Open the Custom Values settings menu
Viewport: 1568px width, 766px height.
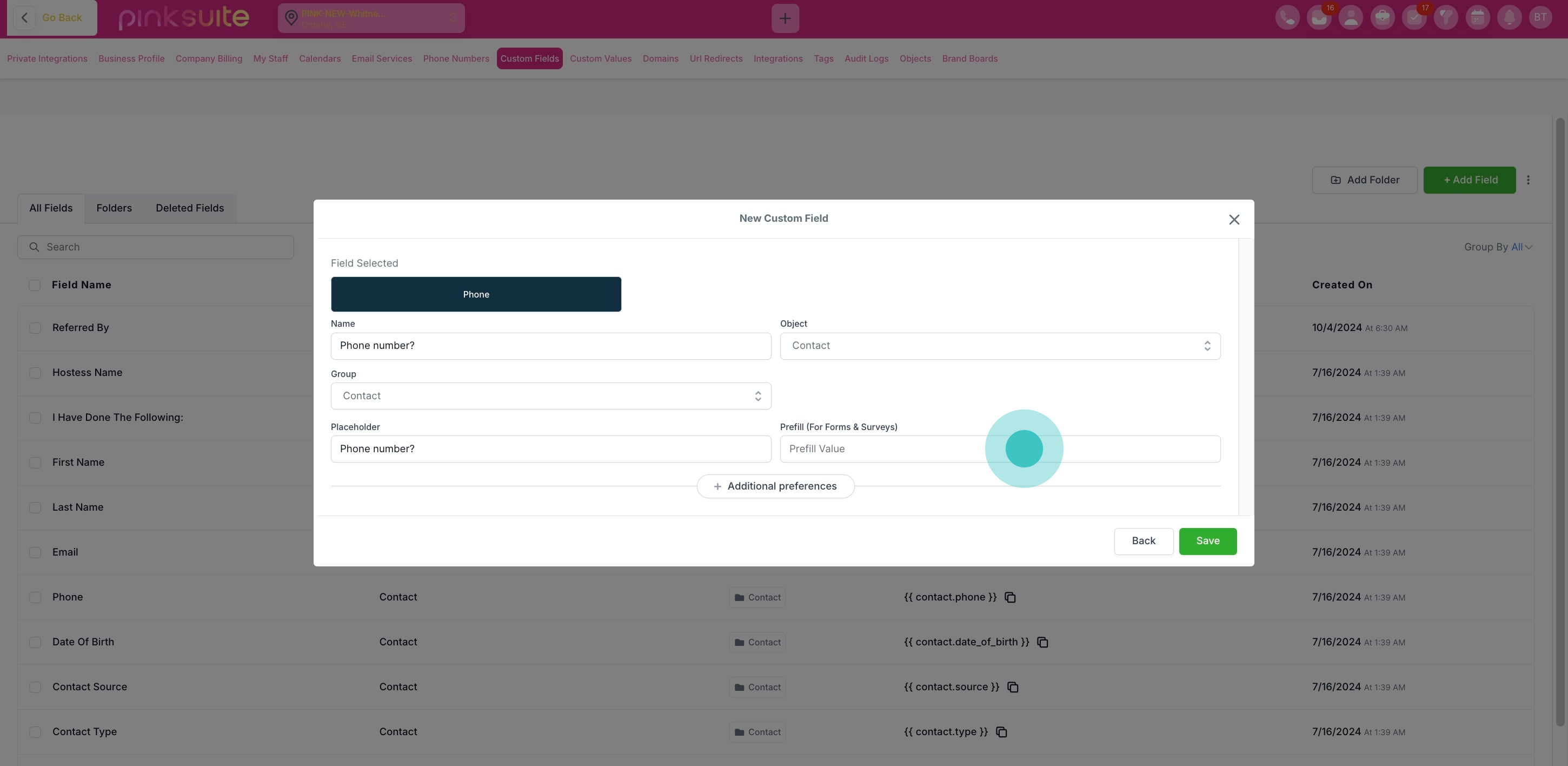point(600,58)
